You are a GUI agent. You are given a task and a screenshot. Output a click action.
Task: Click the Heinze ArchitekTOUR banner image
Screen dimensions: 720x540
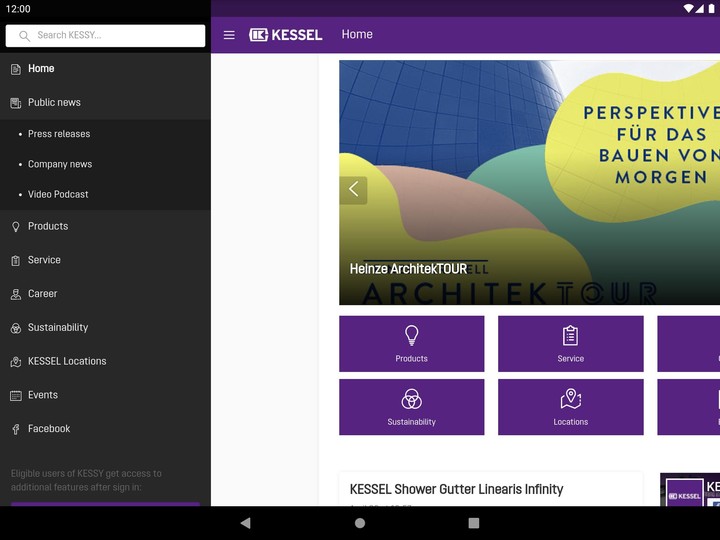(x=529, y=183)
